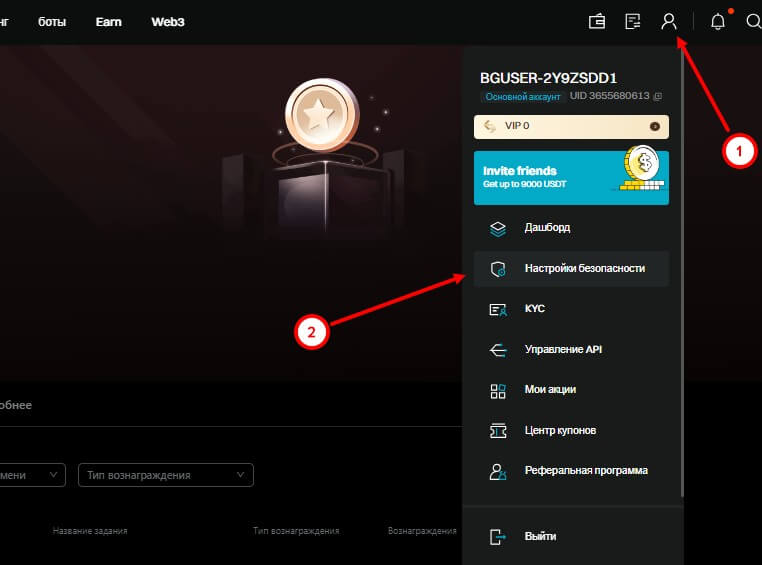Open the Earn menu
This screenshot has height=565, width=762.
pyautogui.click(x=108, y=21)
